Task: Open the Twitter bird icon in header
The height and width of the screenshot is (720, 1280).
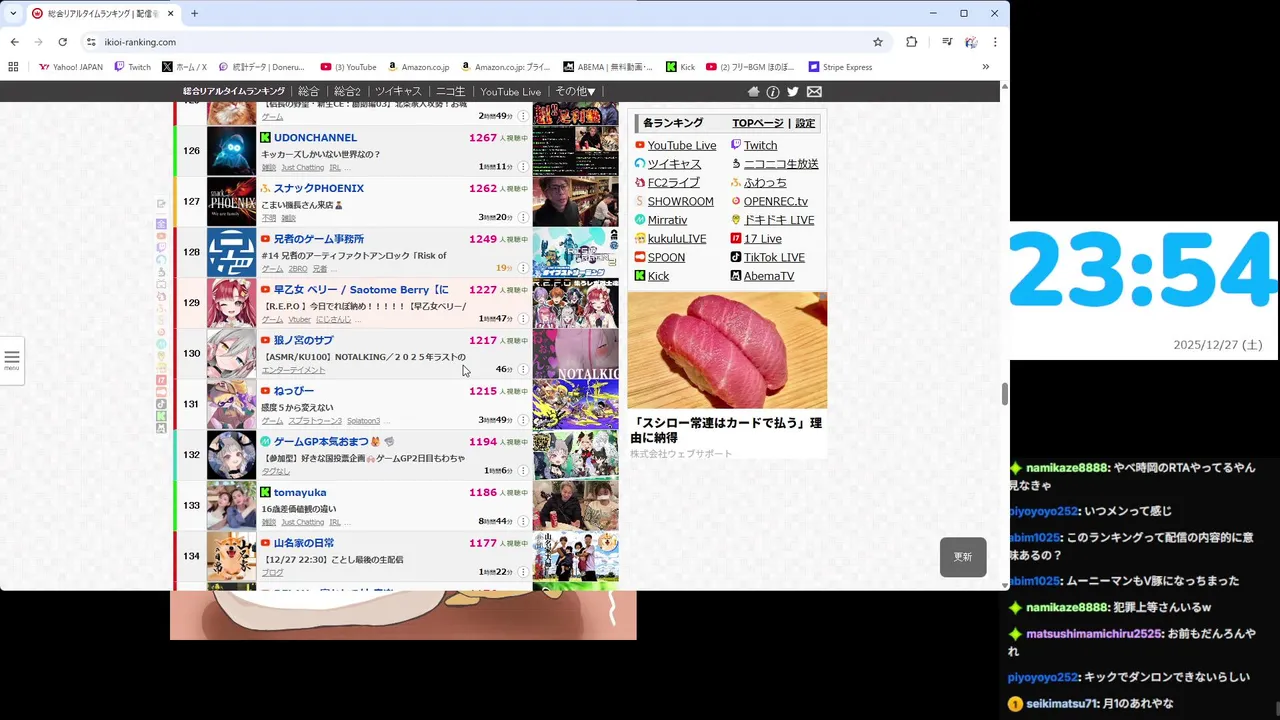Action: click(793, 91)
